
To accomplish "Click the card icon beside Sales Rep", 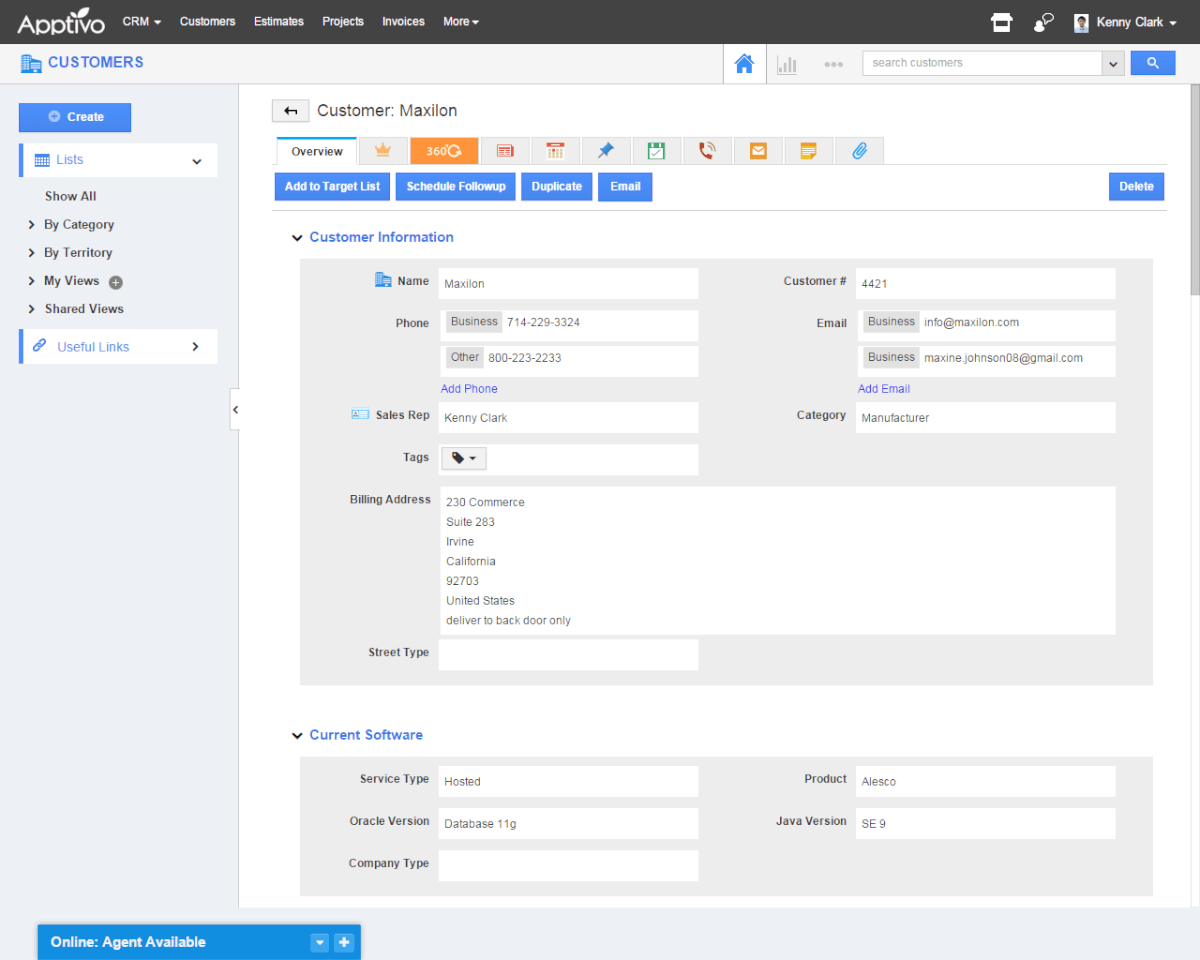I will tap(360, 414).
